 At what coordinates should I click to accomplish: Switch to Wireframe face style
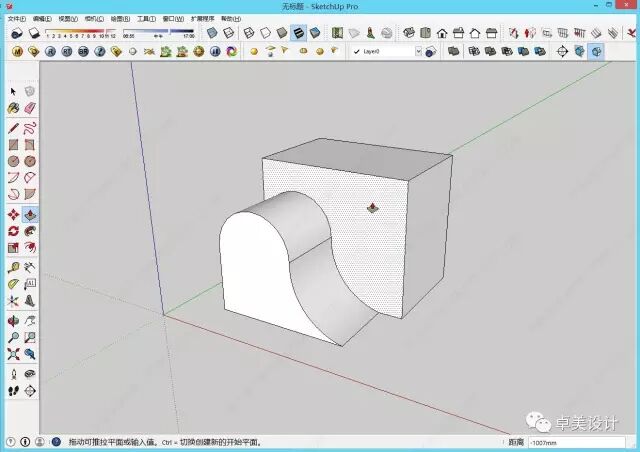click(249, 33)
